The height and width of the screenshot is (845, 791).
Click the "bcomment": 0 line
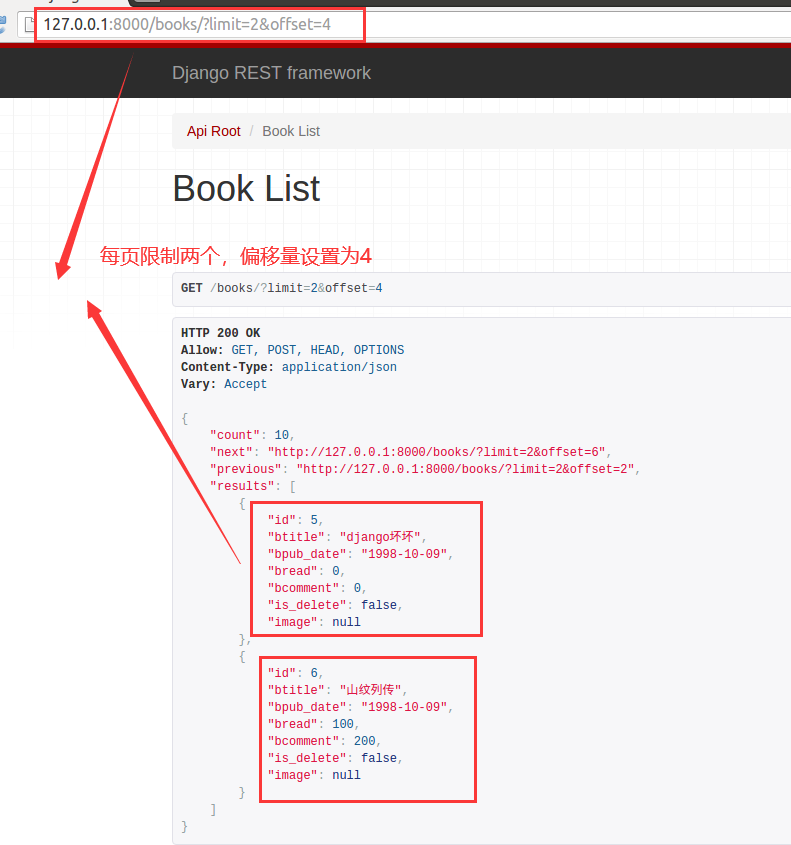click(x=317, y=588)
